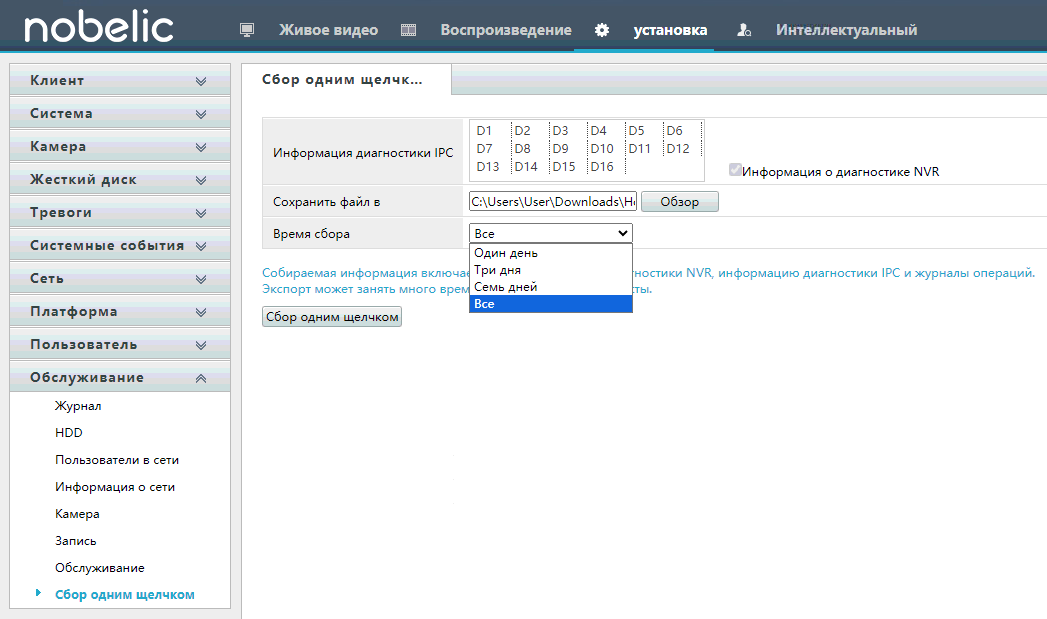Click the save file path field
This screenshot has height=619, width=1047.
pyautogui.click(x=553, y=202)
